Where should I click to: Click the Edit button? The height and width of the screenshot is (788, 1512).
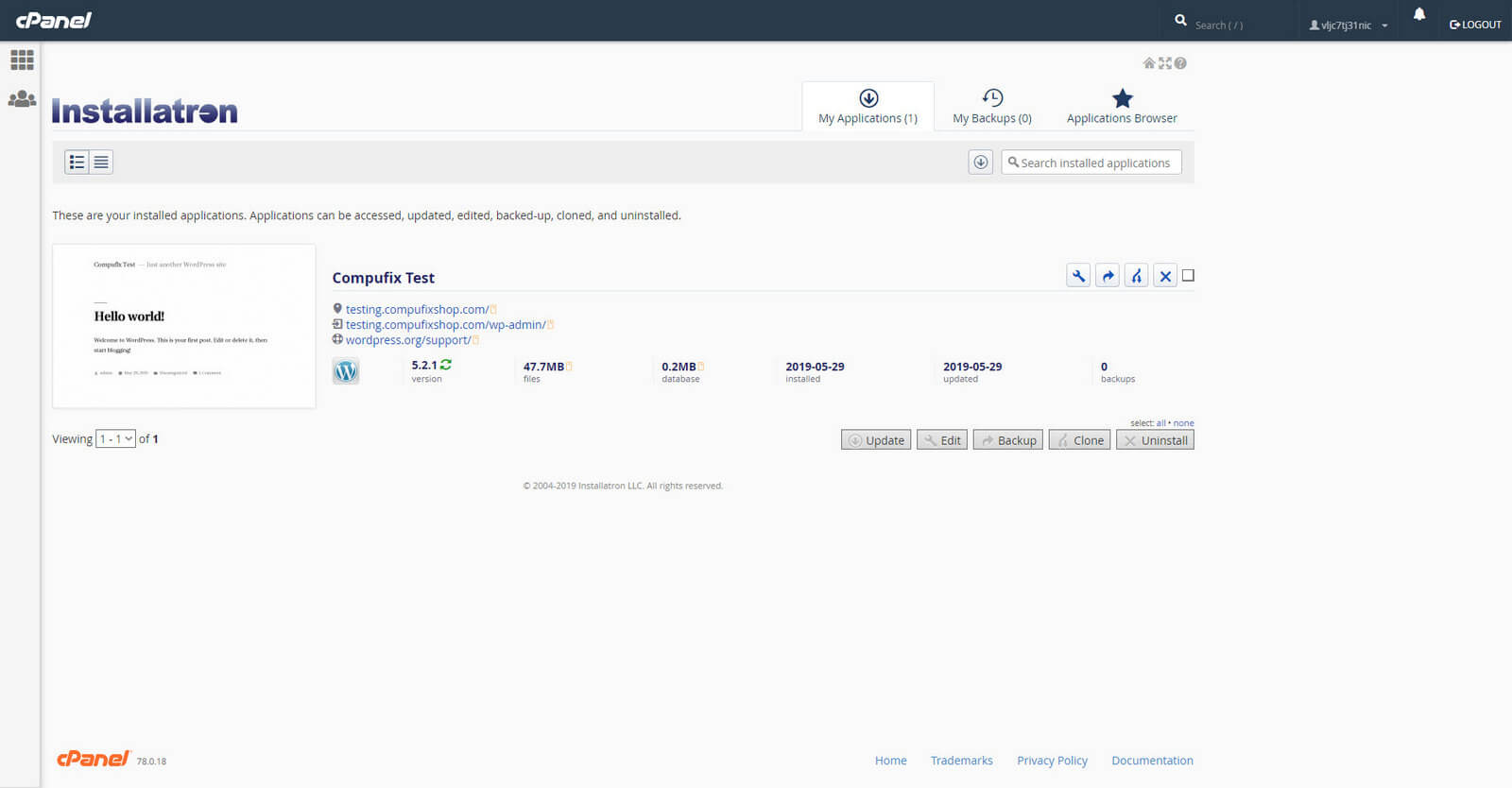pos(941,440)
